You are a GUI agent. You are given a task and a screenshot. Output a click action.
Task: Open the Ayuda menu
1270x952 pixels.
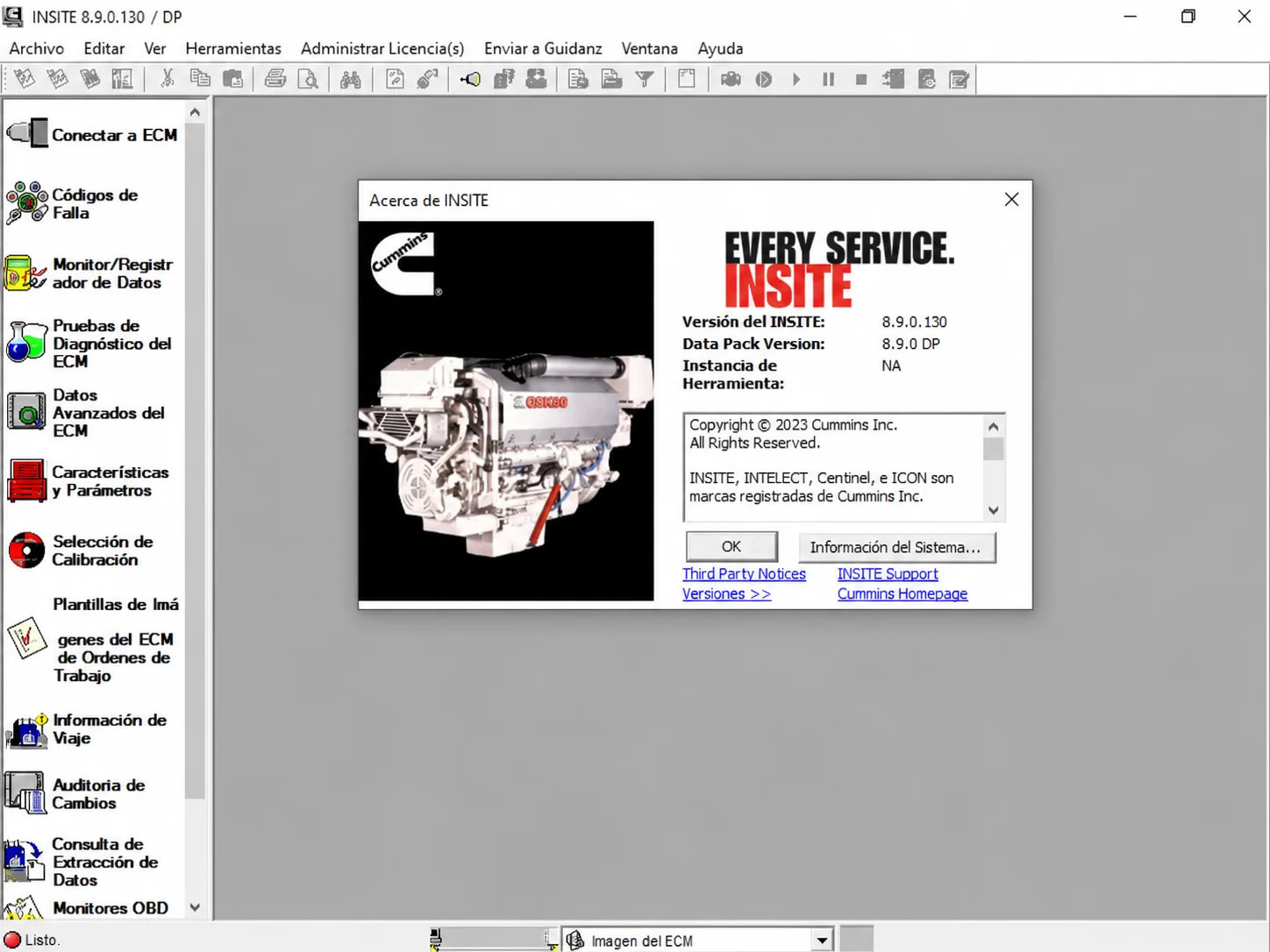point(721,48)
